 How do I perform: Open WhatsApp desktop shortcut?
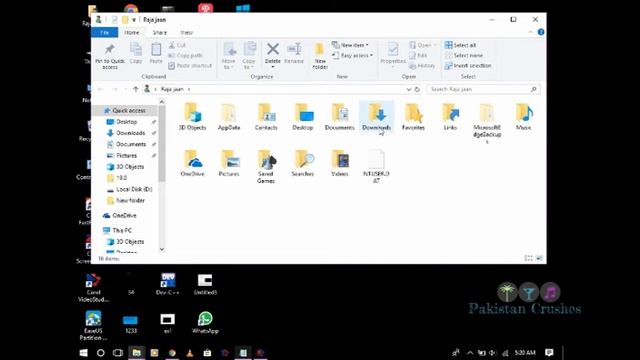(205, 322)
